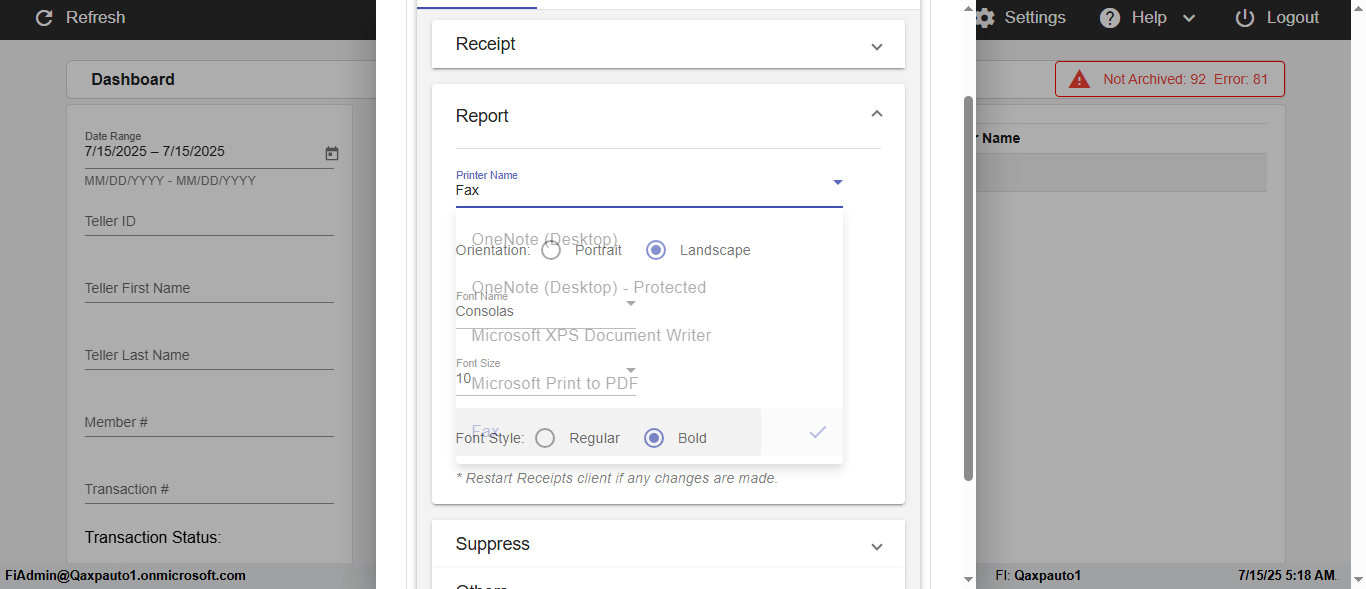The width and height of the screenshot is (1366, 589).
Task: Open the Date Range calendar picker
Action: click(332, 153)
